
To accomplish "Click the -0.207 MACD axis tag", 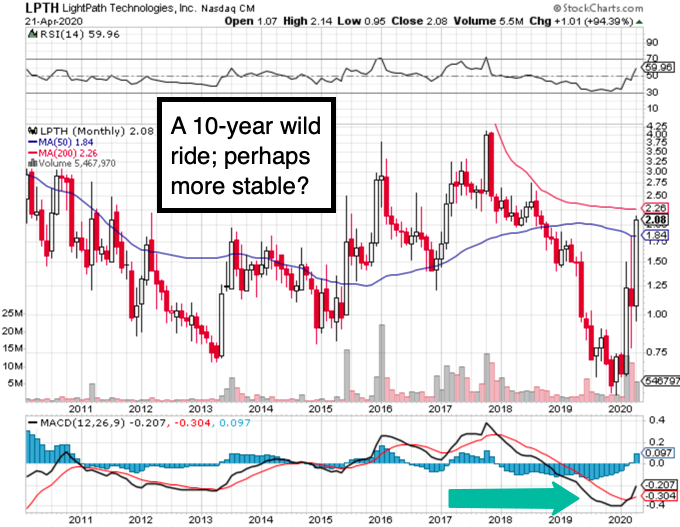I will click(660, 484).
